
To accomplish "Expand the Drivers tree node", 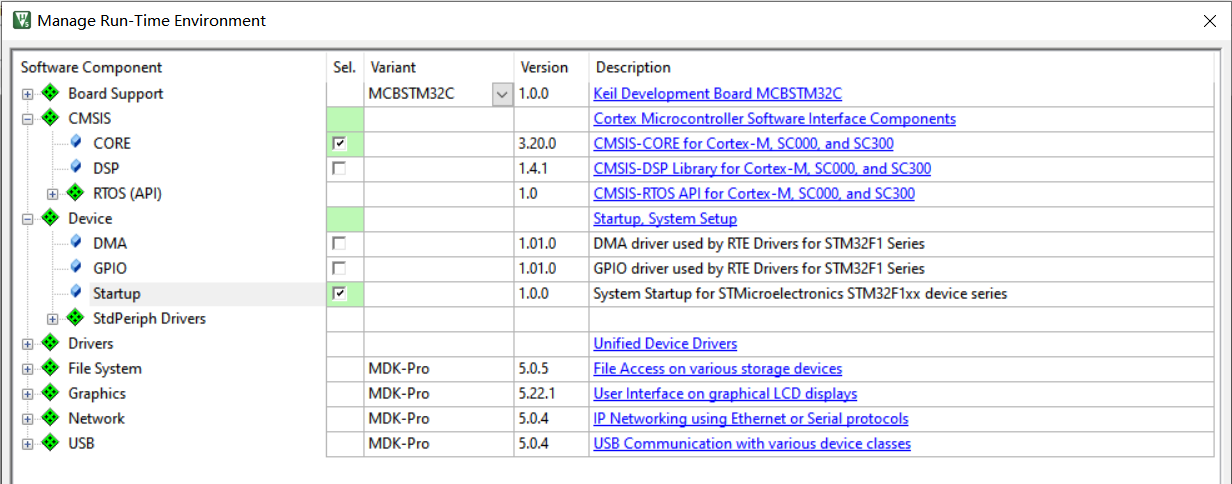I will point(28,344).
